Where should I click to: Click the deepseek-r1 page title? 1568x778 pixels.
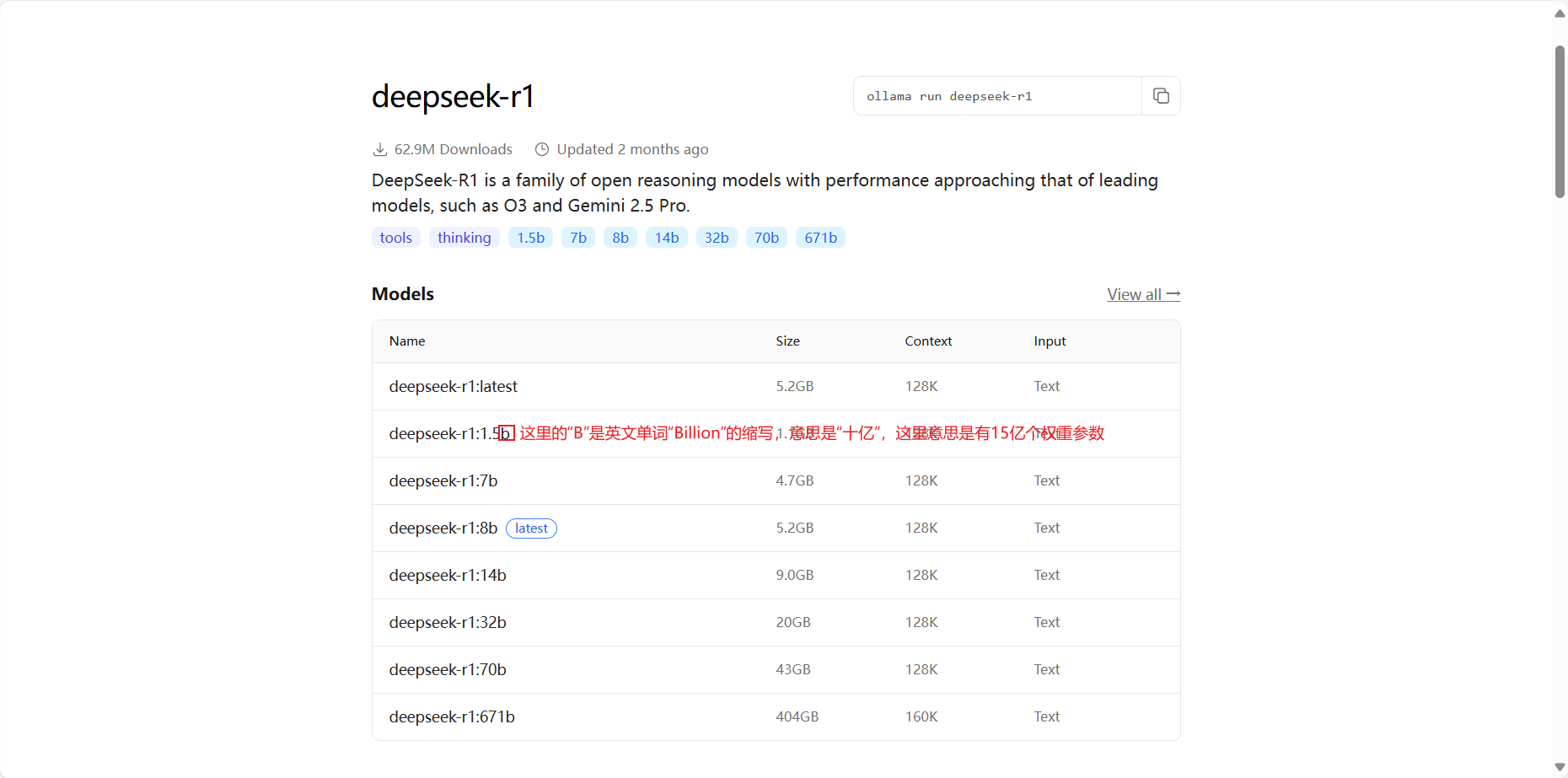[453, 97]
